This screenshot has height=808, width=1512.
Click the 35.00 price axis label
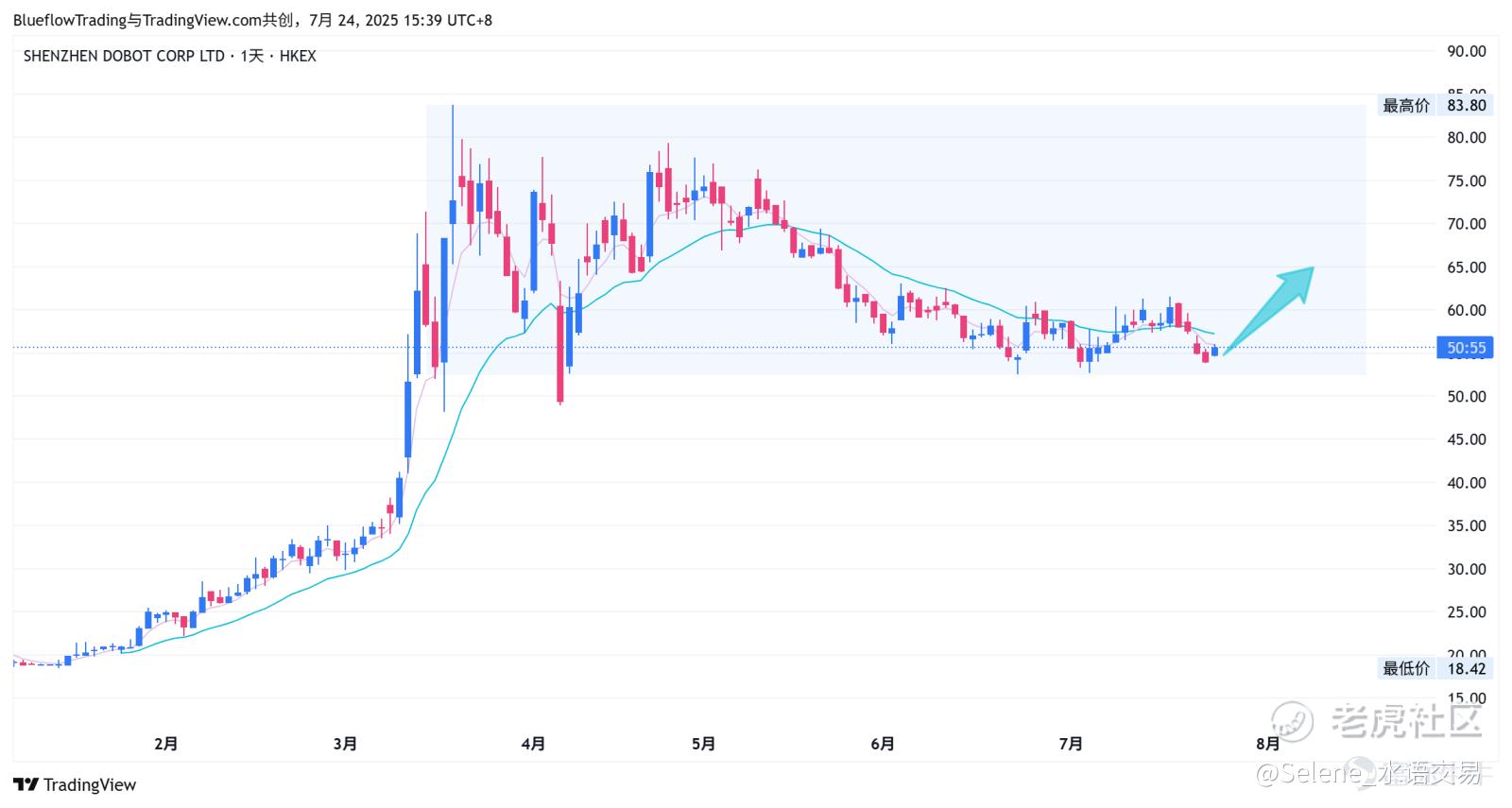tap(1467, 525)
